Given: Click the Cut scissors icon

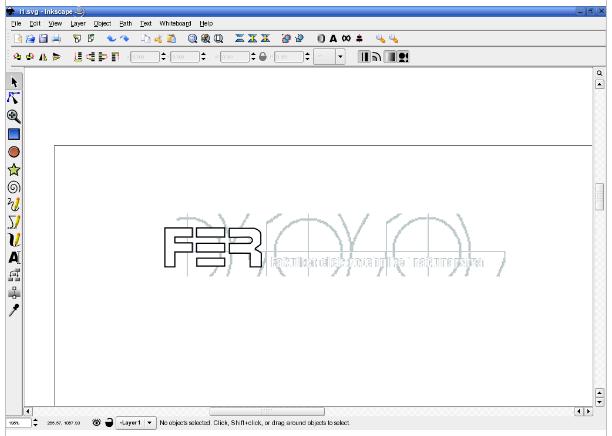Looking at the screenshot, I should [x=158, y=38].
